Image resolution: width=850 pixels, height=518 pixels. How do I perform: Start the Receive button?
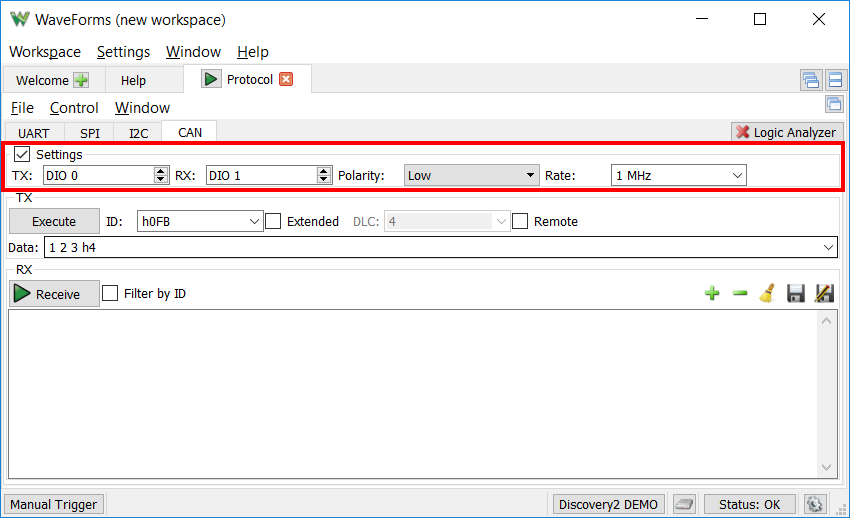click(x=54, y=294)
